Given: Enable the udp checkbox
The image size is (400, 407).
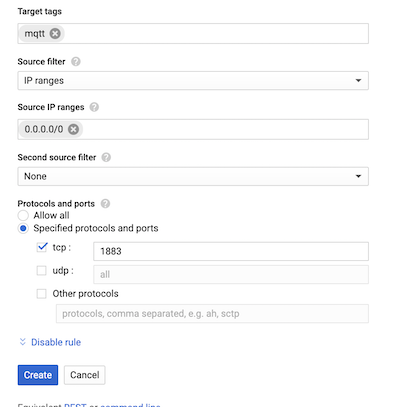Looking at the screenshot, I should tap(42, 270).
